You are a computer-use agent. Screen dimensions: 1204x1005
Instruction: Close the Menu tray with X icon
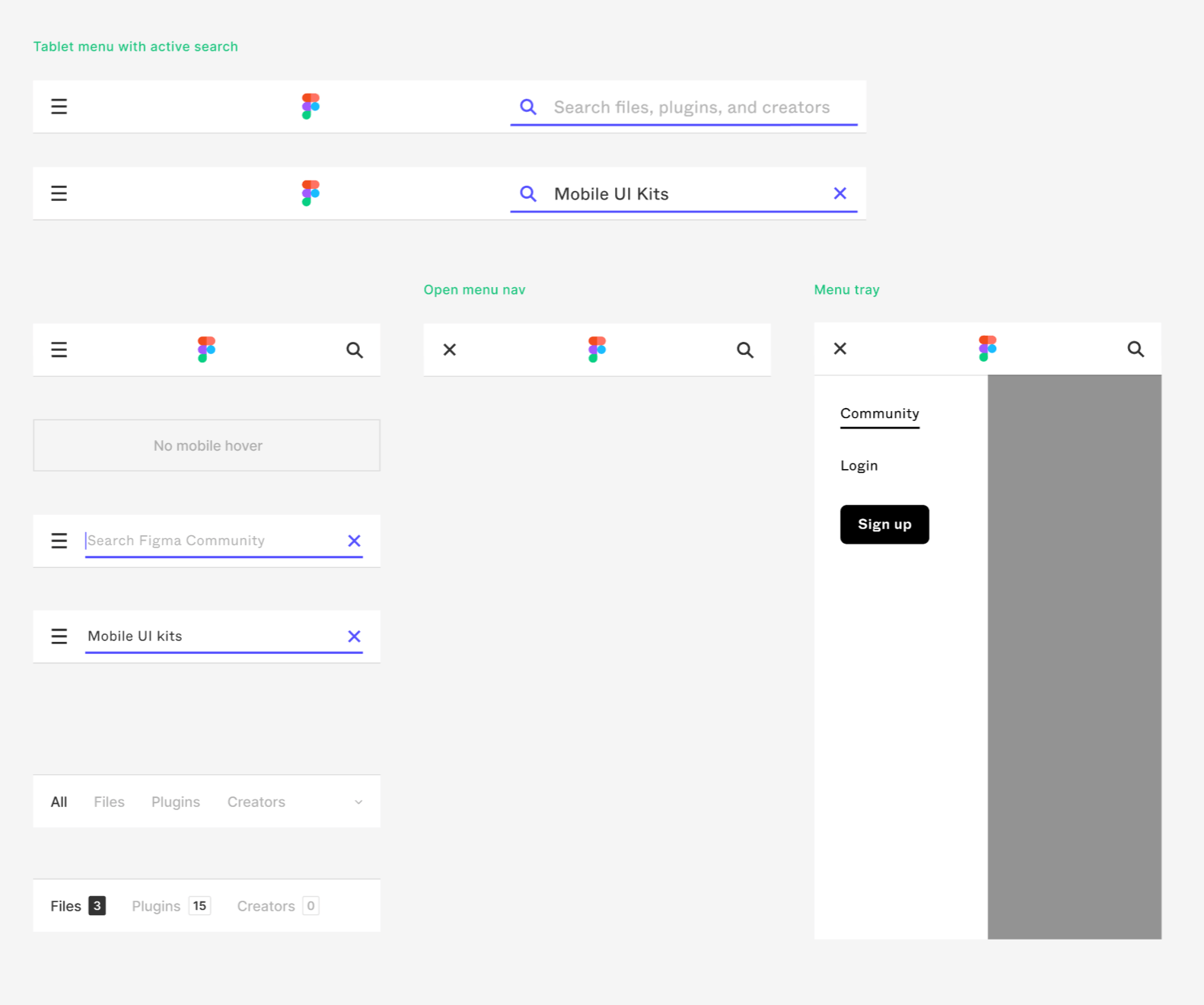(x=840, y=349)
